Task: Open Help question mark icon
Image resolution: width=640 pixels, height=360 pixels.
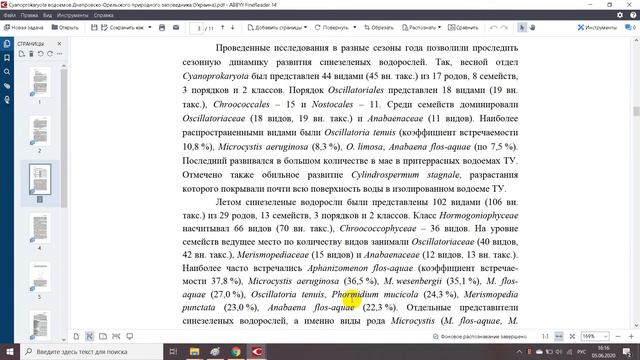Action: click(x=633, y=15)
